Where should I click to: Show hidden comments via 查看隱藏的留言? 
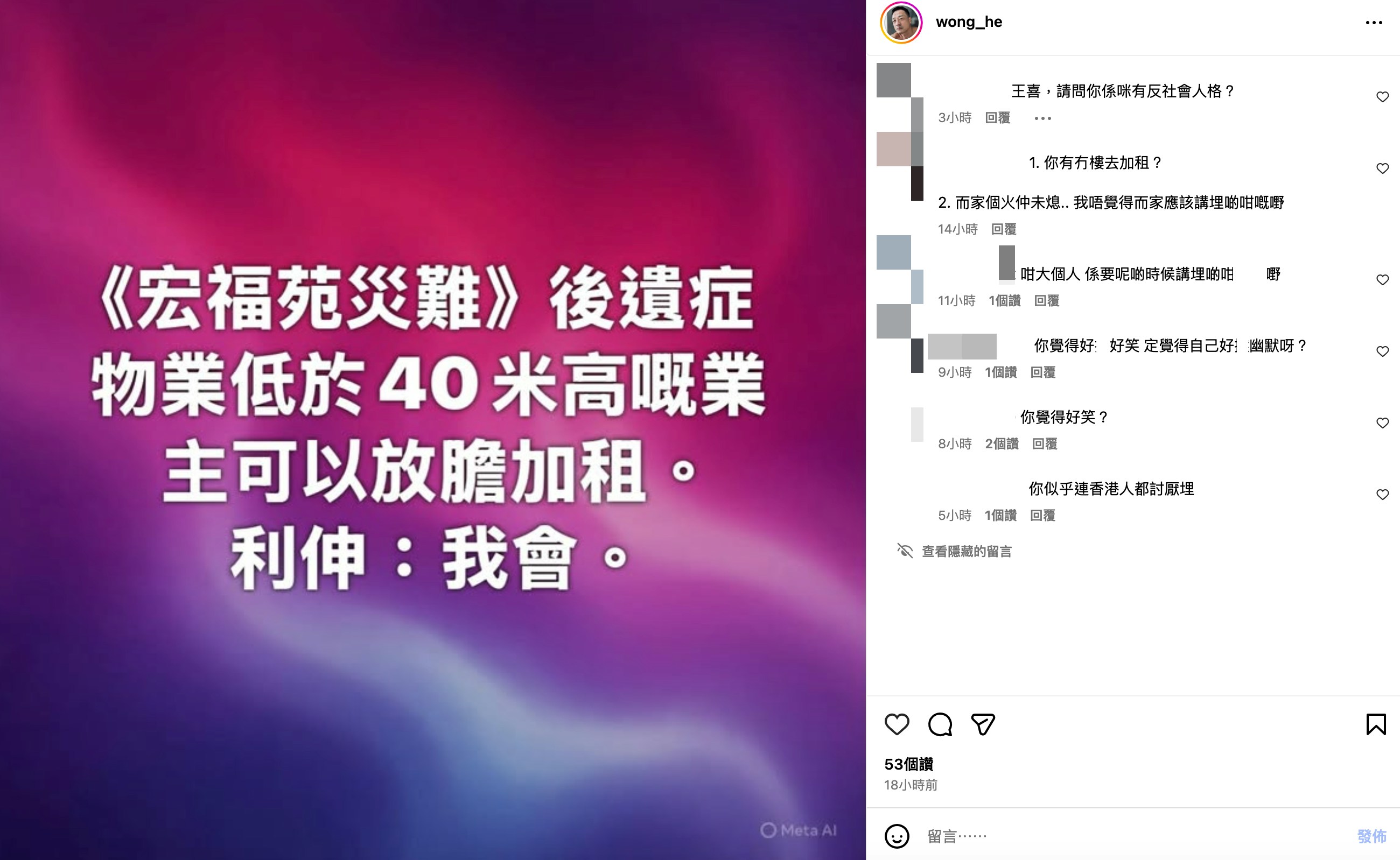tap(967, 551)
